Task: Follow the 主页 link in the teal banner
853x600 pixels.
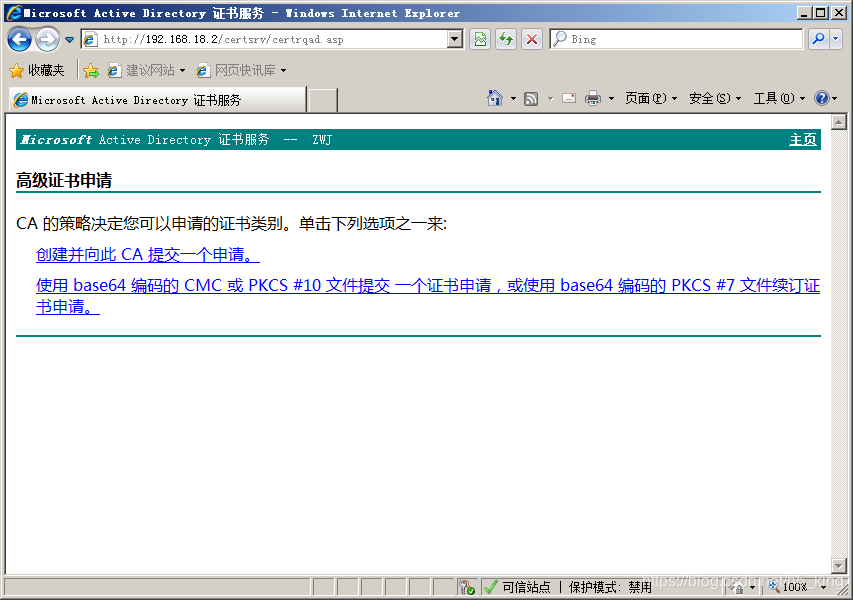Action: tap(803, 140)
